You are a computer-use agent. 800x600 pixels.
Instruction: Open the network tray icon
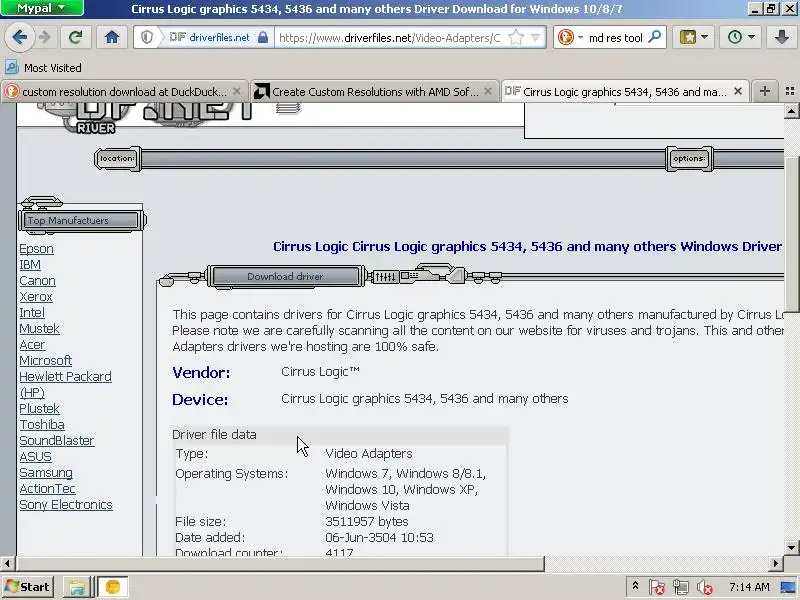tap(681, 587)
